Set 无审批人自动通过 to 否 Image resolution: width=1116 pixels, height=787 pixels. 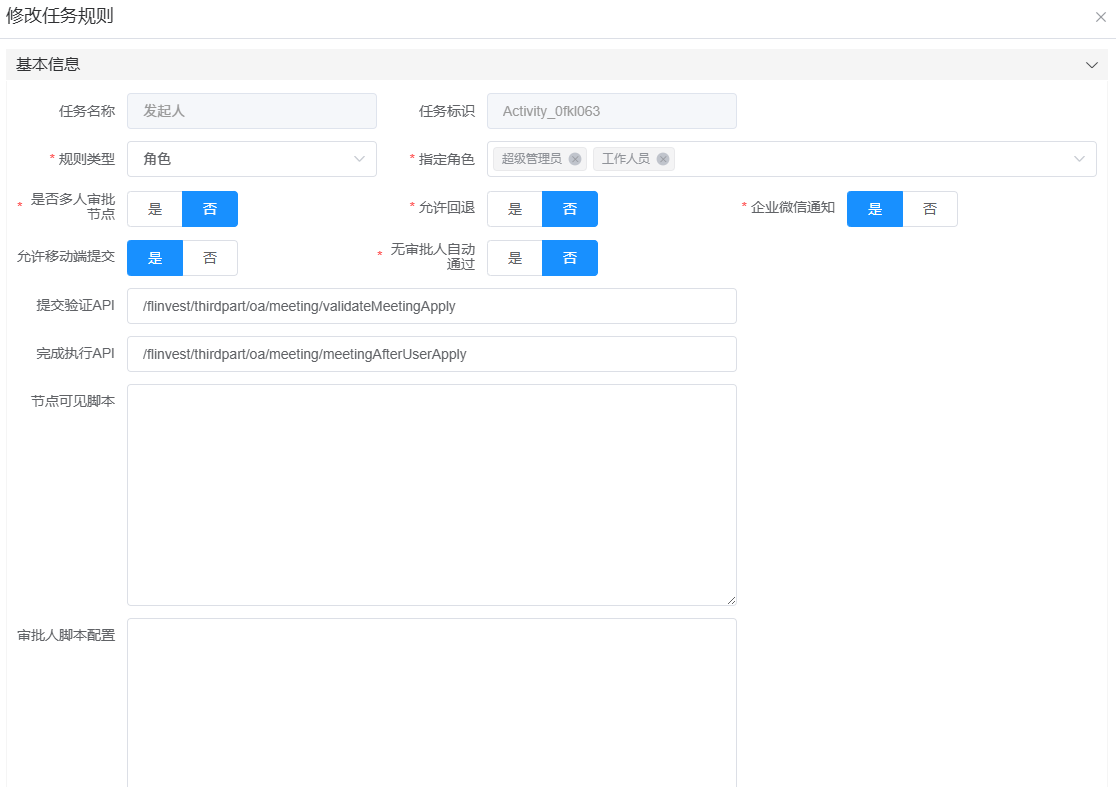570,258
